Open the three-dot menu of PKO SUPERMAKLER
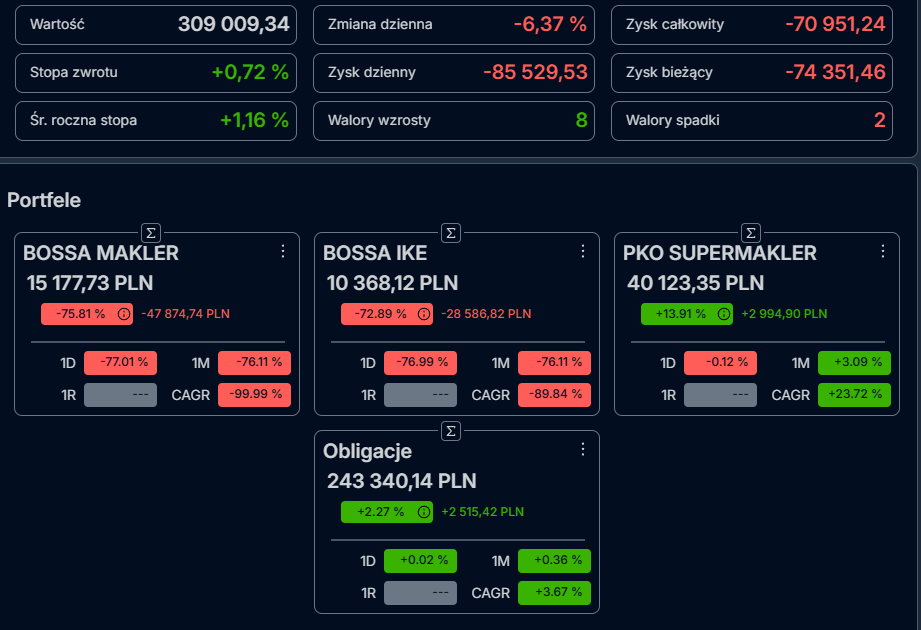The width and height of the screenshot is (921, 630). (x=883, y=251)
